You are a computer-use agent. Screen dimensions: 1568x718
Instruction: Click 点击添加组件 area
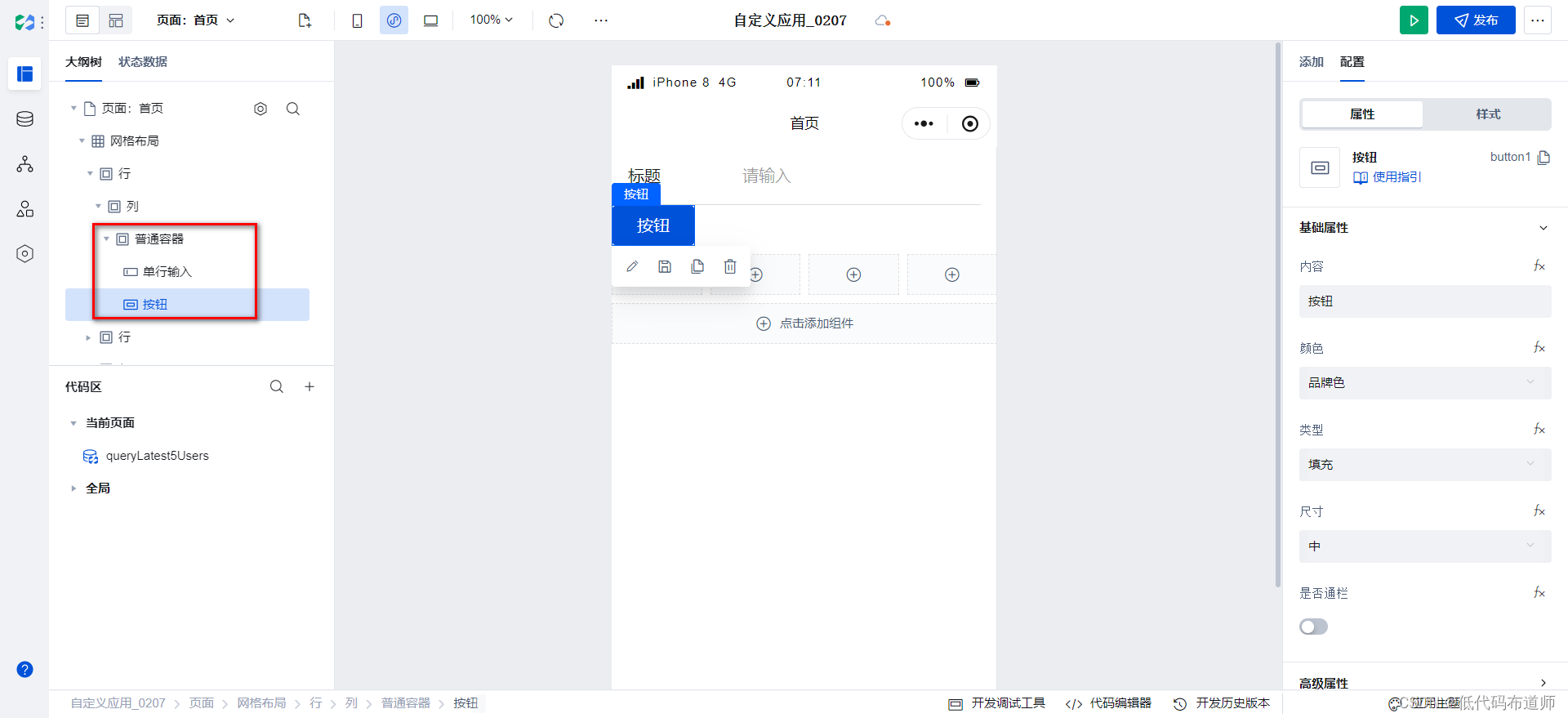804,323
